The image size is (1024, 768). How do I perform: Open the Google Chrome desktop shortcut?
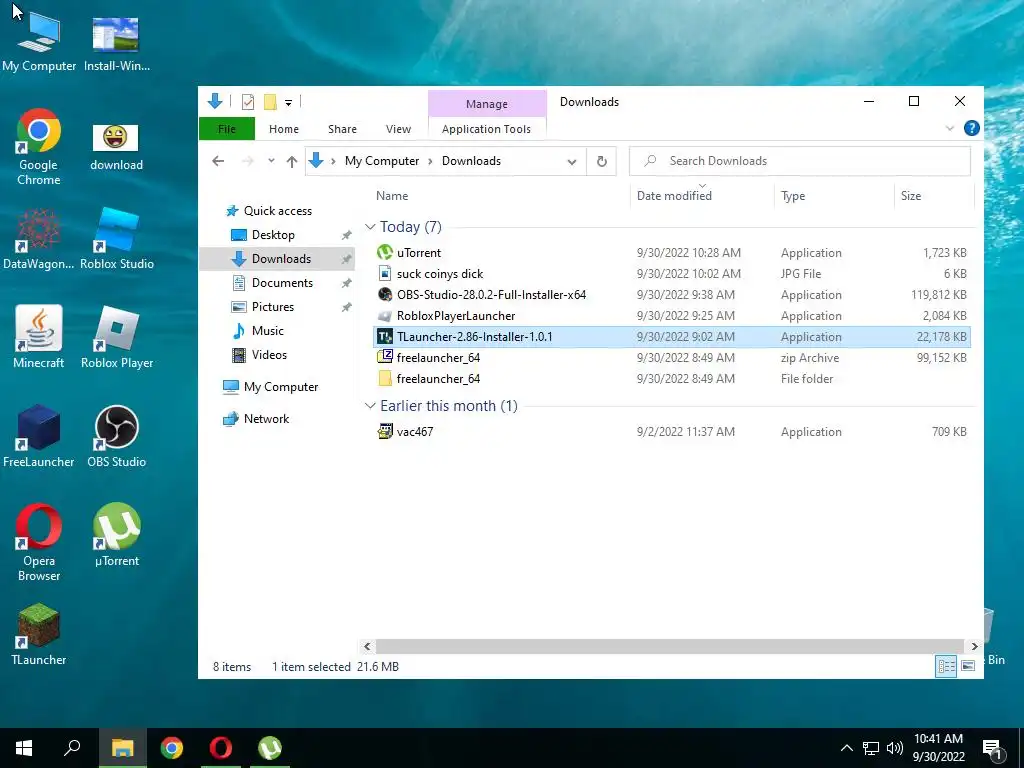39,147
